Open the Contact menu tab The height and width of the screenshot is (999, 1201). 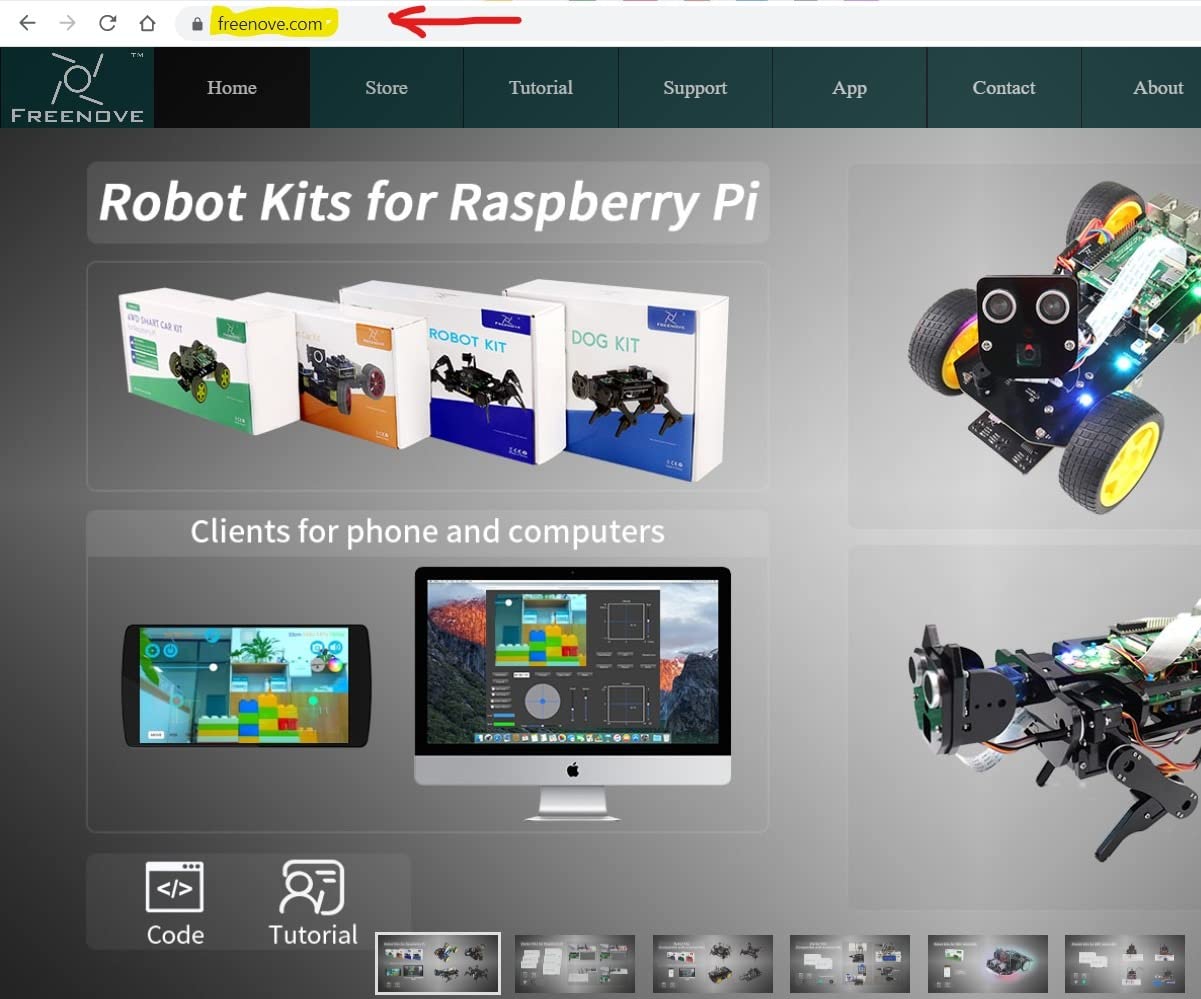[1004, 88]
